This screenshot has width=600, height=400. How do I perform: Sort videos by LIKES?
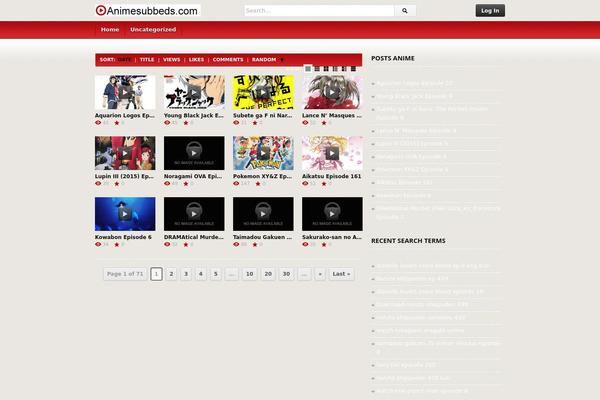[196, 60]
